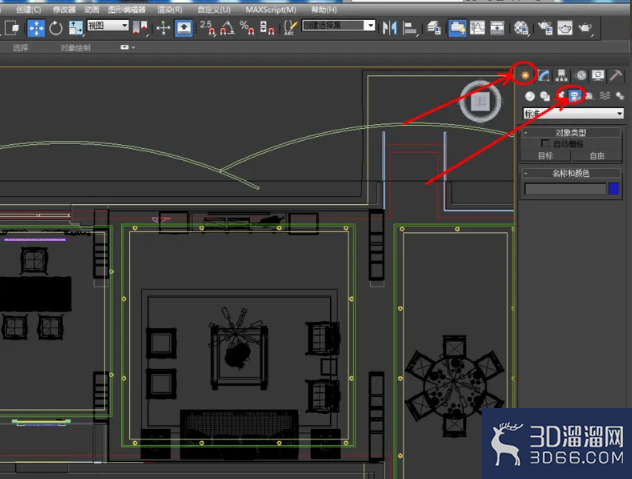Open the Hierarchy command panel tab
This screenshot has width=632, height=479.
click(x=561, y=75)
